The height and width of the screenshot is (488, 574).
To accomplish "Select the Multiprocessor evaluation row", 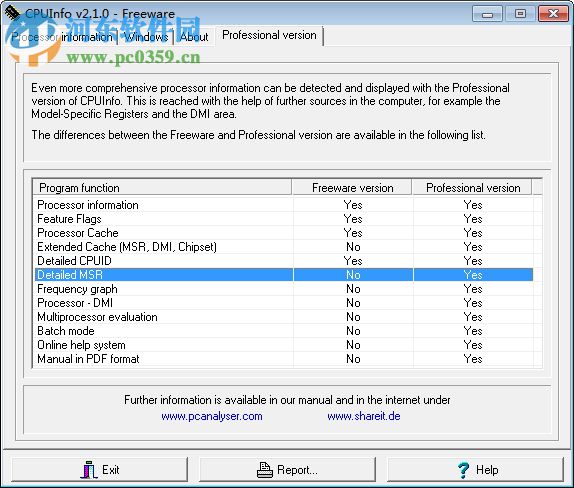I will click(284, 317).
